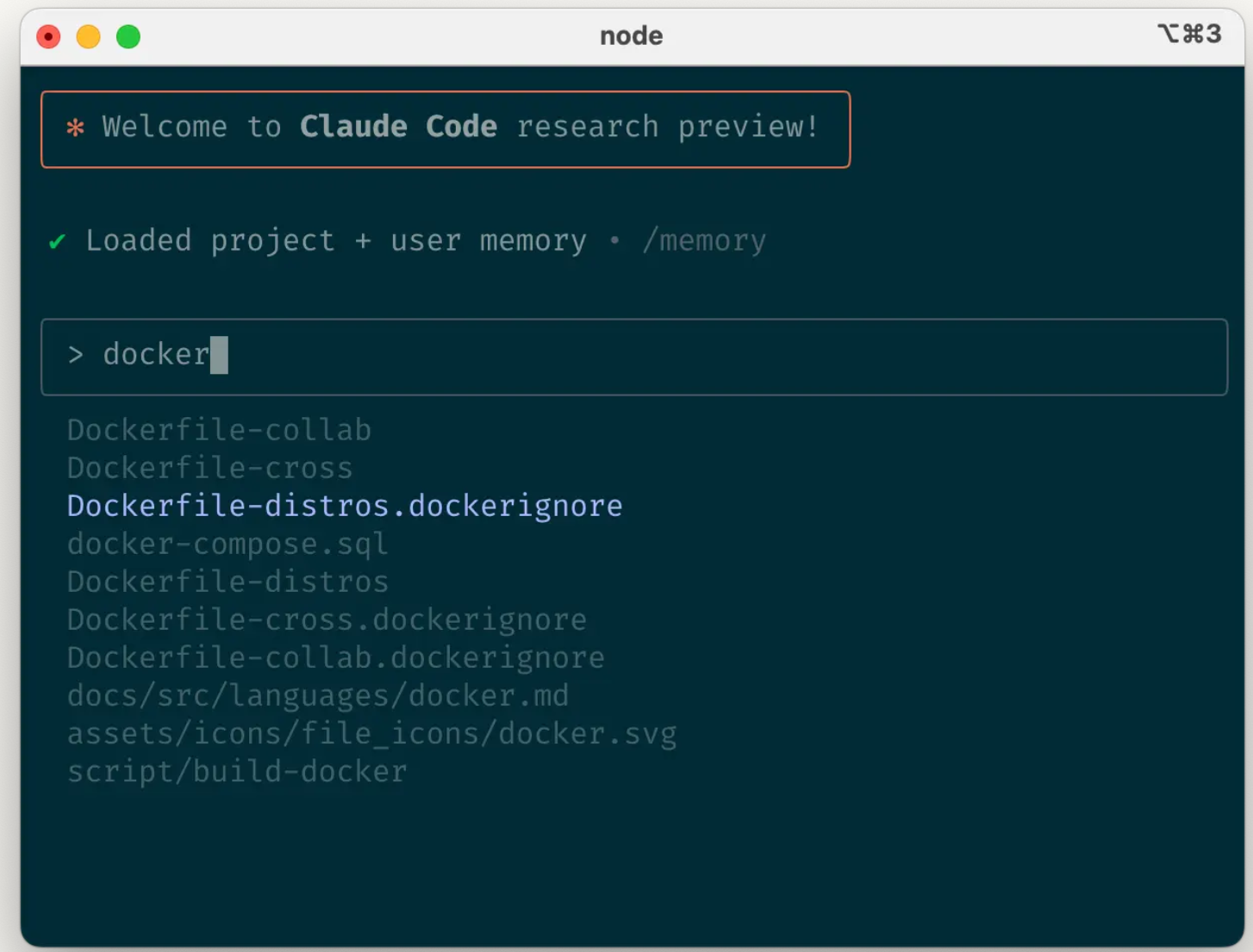Pick assets/icons/file_icons/docker.svg entry
The height and width of the screenshot is (952, 1253).
coord(371,733)
